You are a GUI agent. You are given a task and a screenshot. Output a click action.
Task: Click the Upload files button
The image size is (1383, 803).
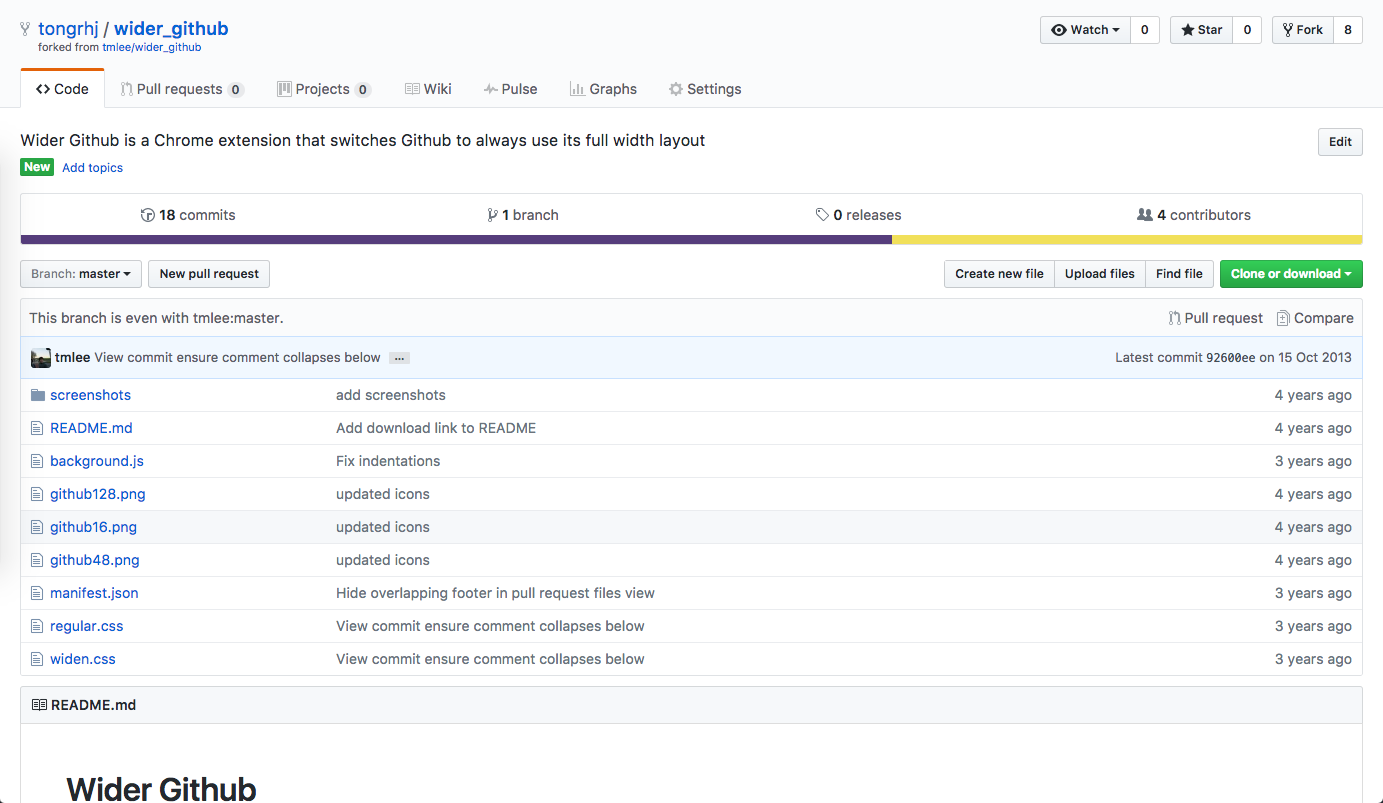[x=1100, y=274]
